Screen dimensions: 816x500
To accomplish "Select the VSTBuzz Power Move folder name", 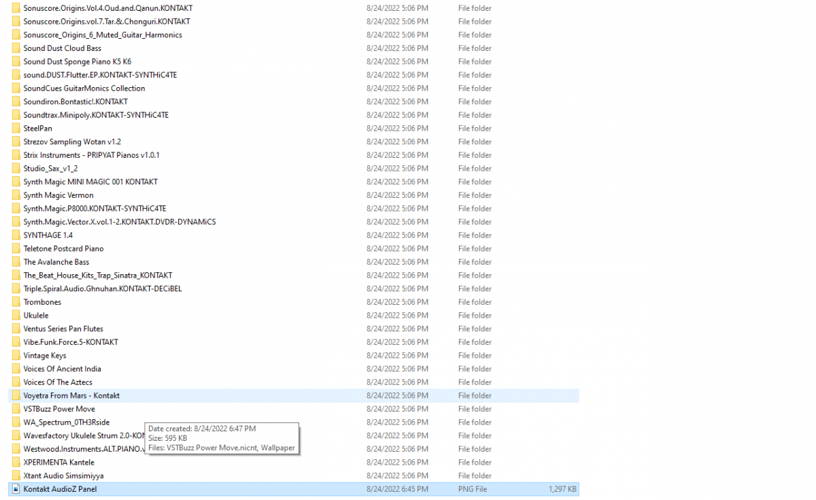I will 59,409.
